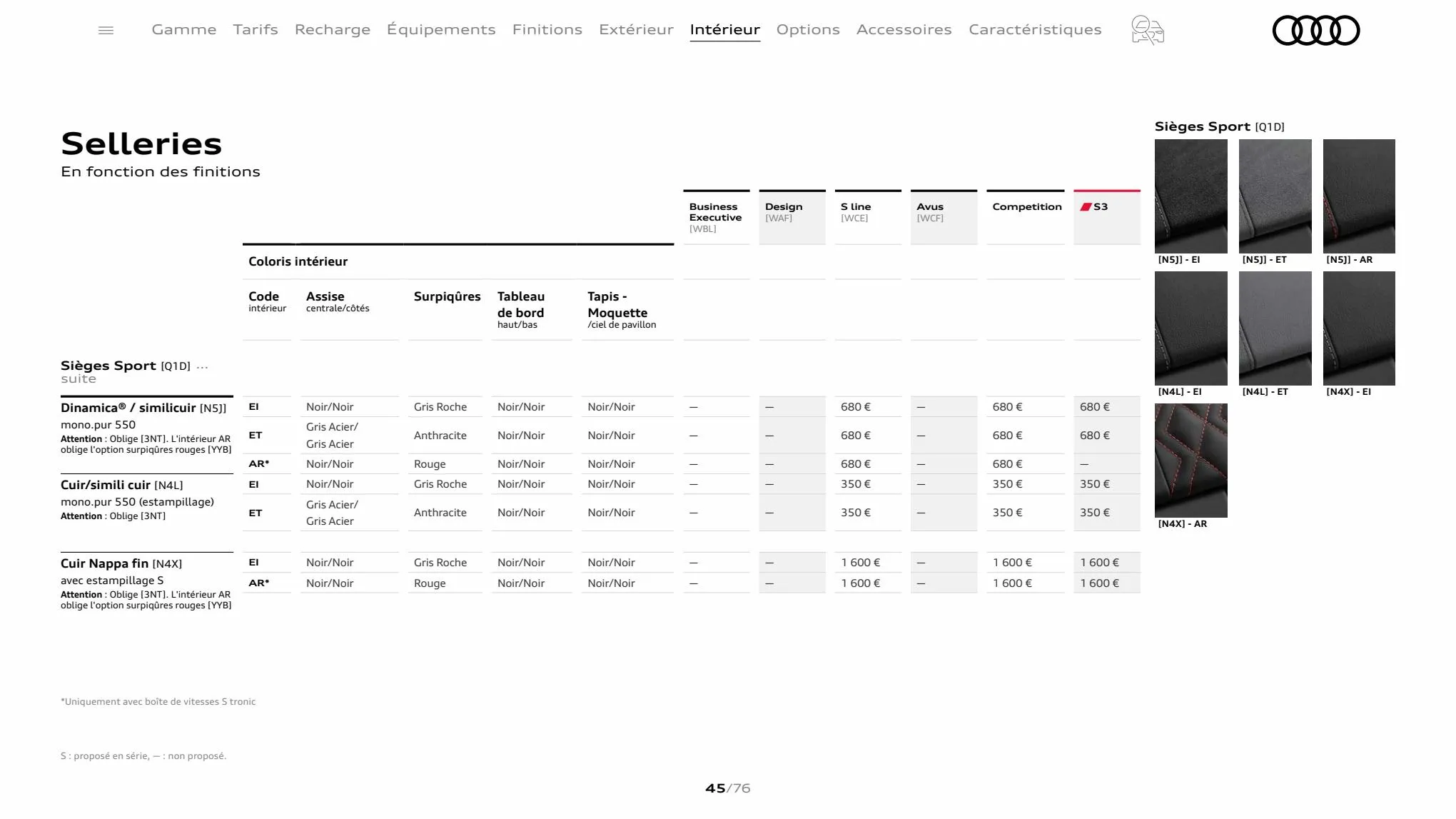The image size is (1456, 819).
Task: Choose the [N4L] - ET leather swatch
Action: (x=1275, y=328)
